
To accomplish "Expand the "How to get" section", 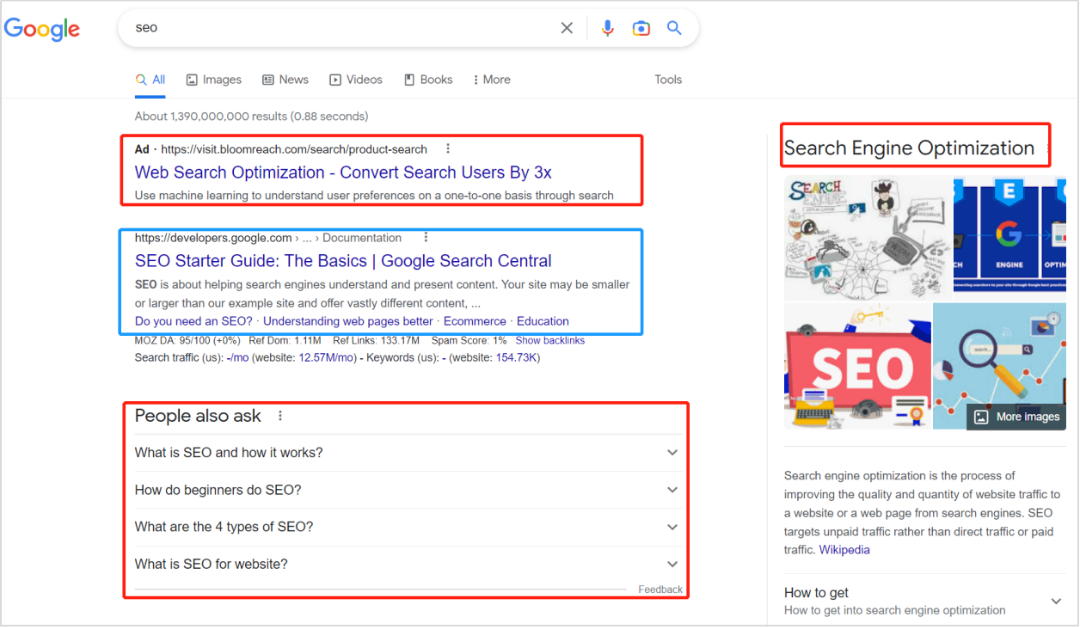I will 1056,601.
